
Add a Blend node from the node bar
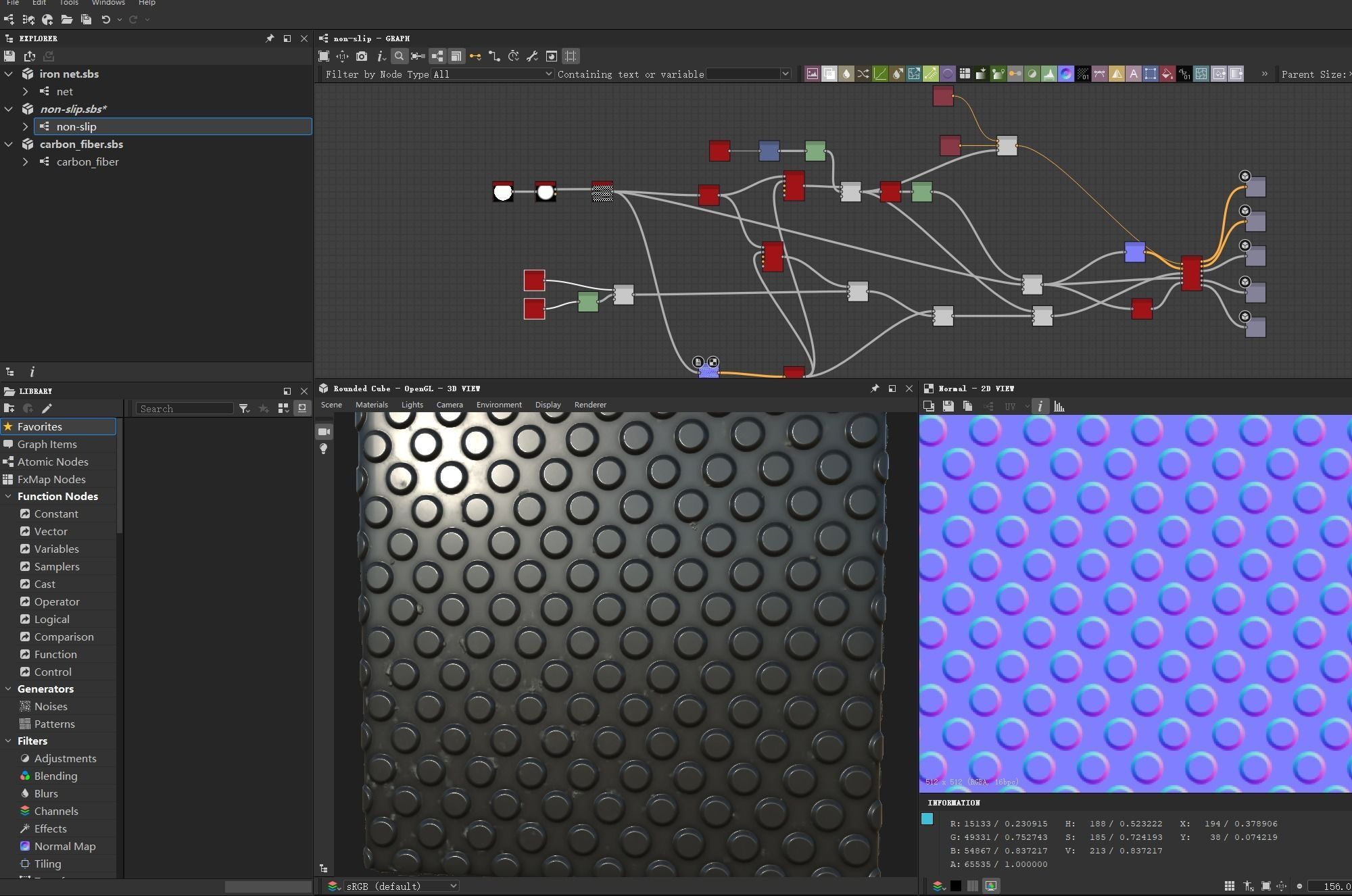829,74
